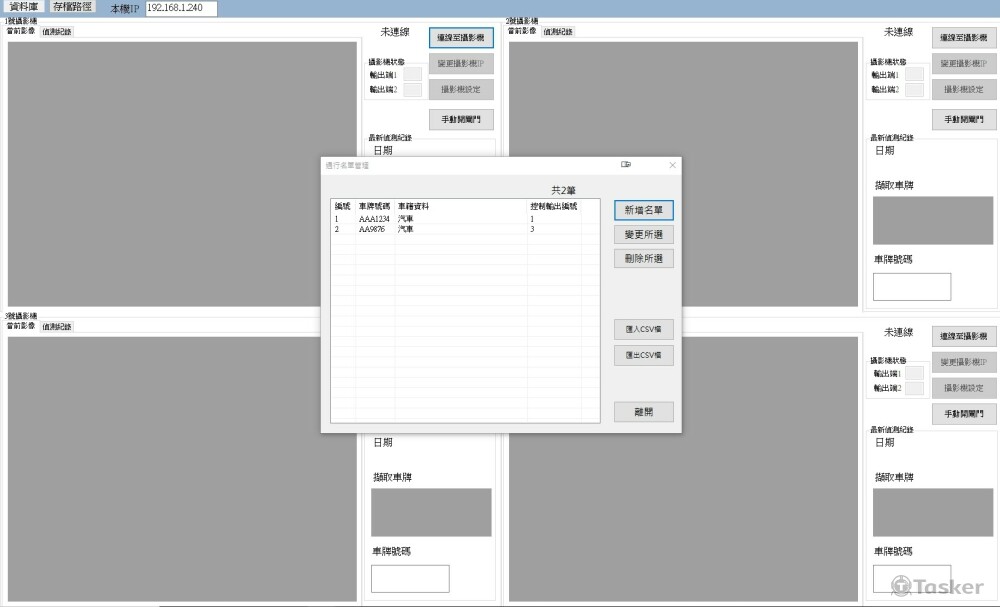The width and height of the screenshot is (1000, 607).
Task: Export the list with 匯出CSV檔
Action: click(x=643, y=355)
